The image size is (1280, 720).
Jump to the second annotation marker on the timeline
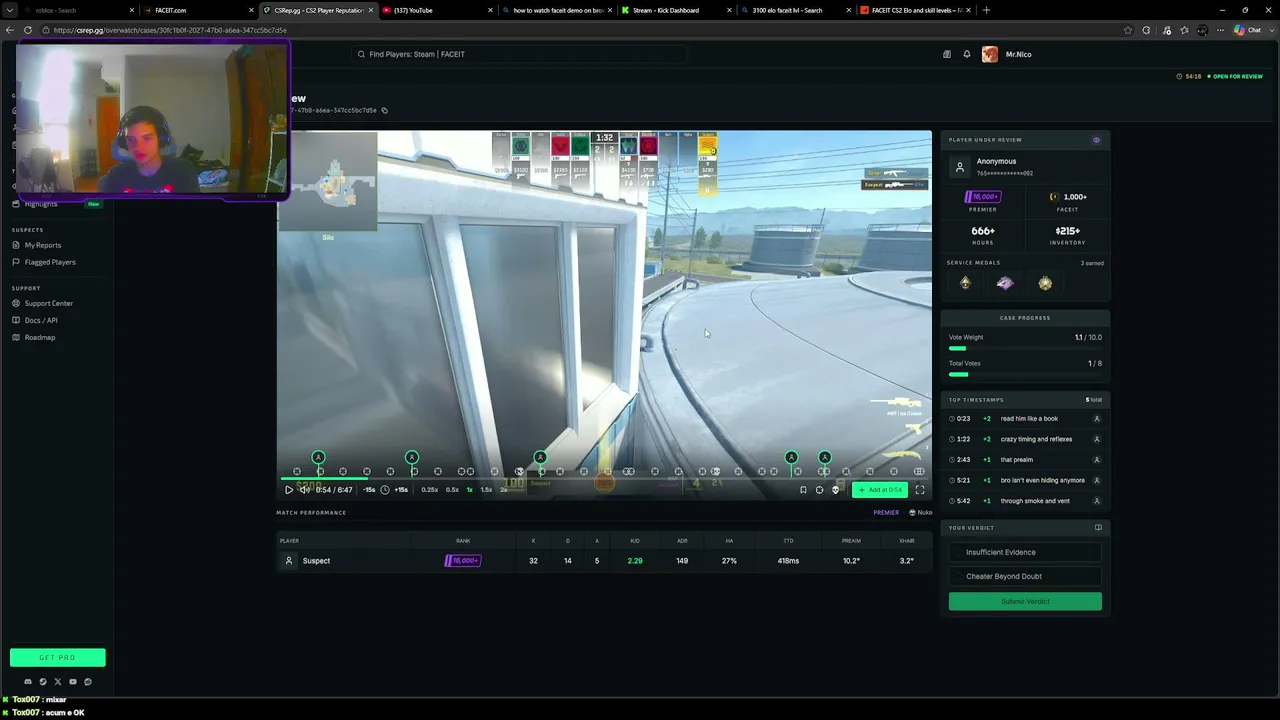coord(412,457)
